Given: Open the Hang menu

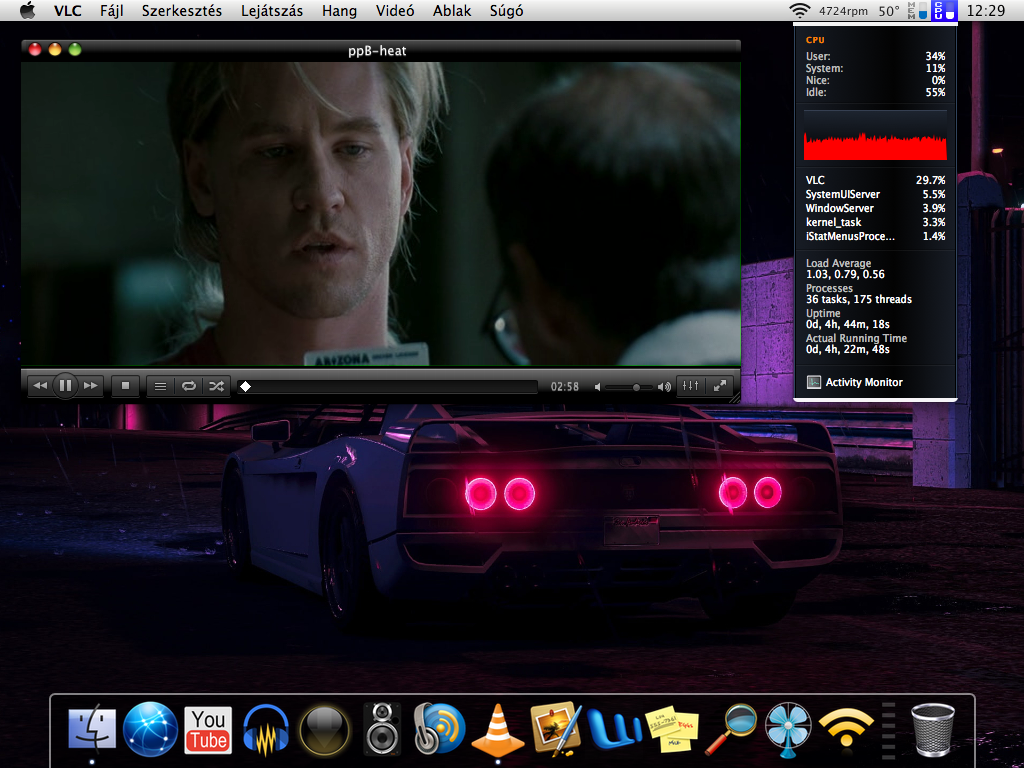Looking at the screenshot, I should [339, 10].
